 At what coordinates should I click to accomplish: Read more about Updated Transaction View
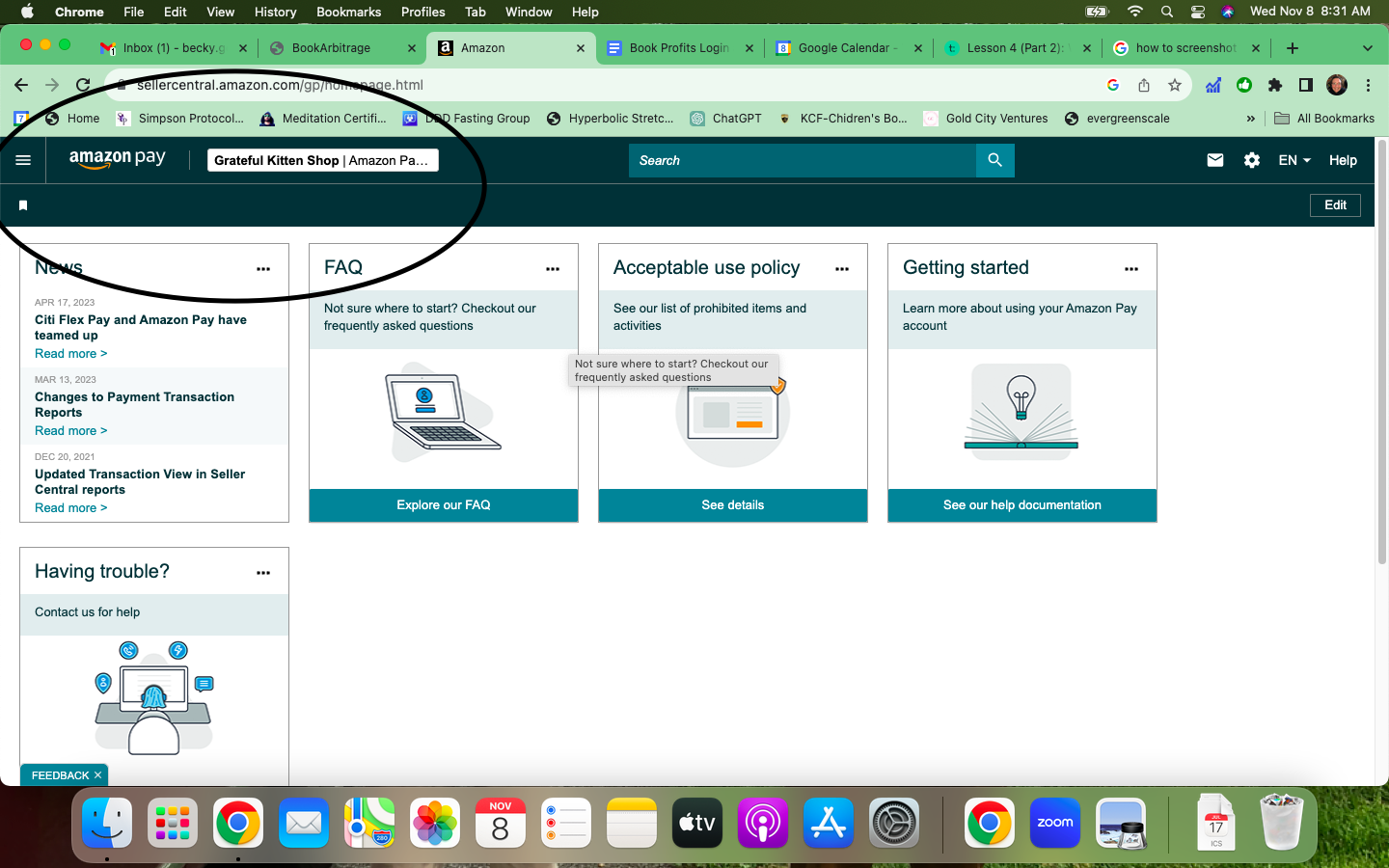coord(70,508)
